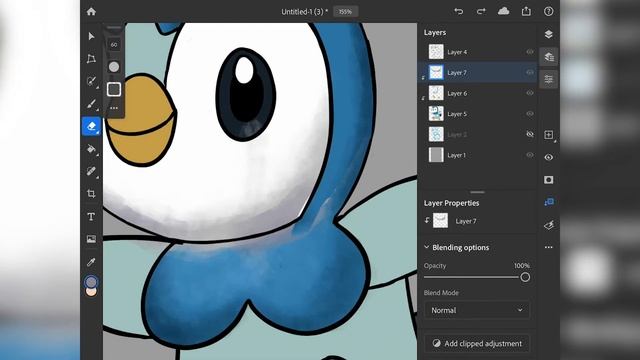Add a layer mask

tap(549, 180)
